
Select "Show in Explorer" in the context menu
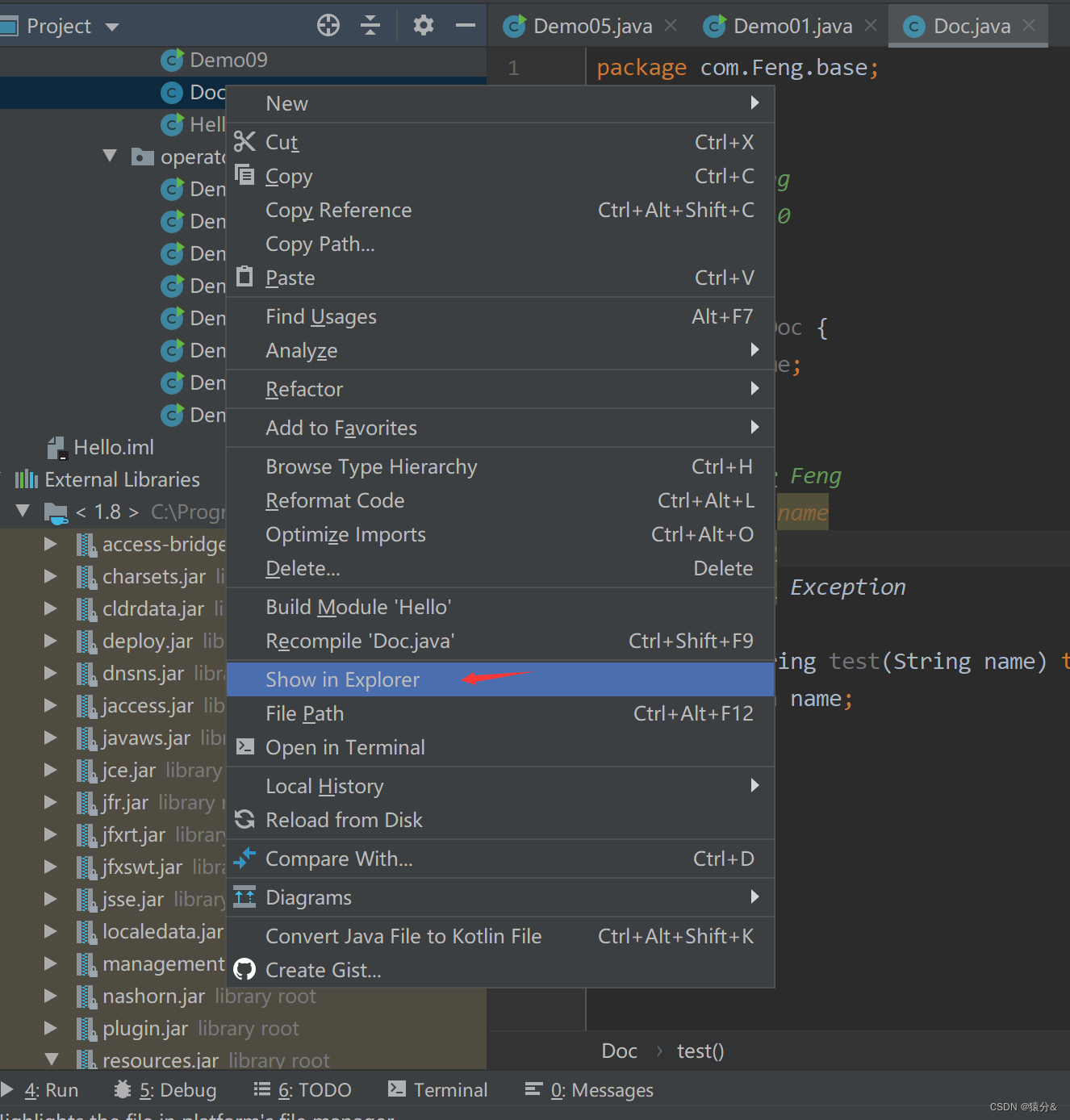pyautogui.click(x=342, y=679)
